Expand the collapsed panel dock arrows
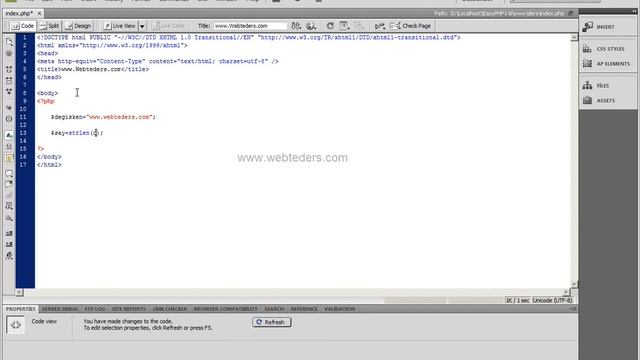The height and width of the screenshot is (360, 640). tap(634, 11)
